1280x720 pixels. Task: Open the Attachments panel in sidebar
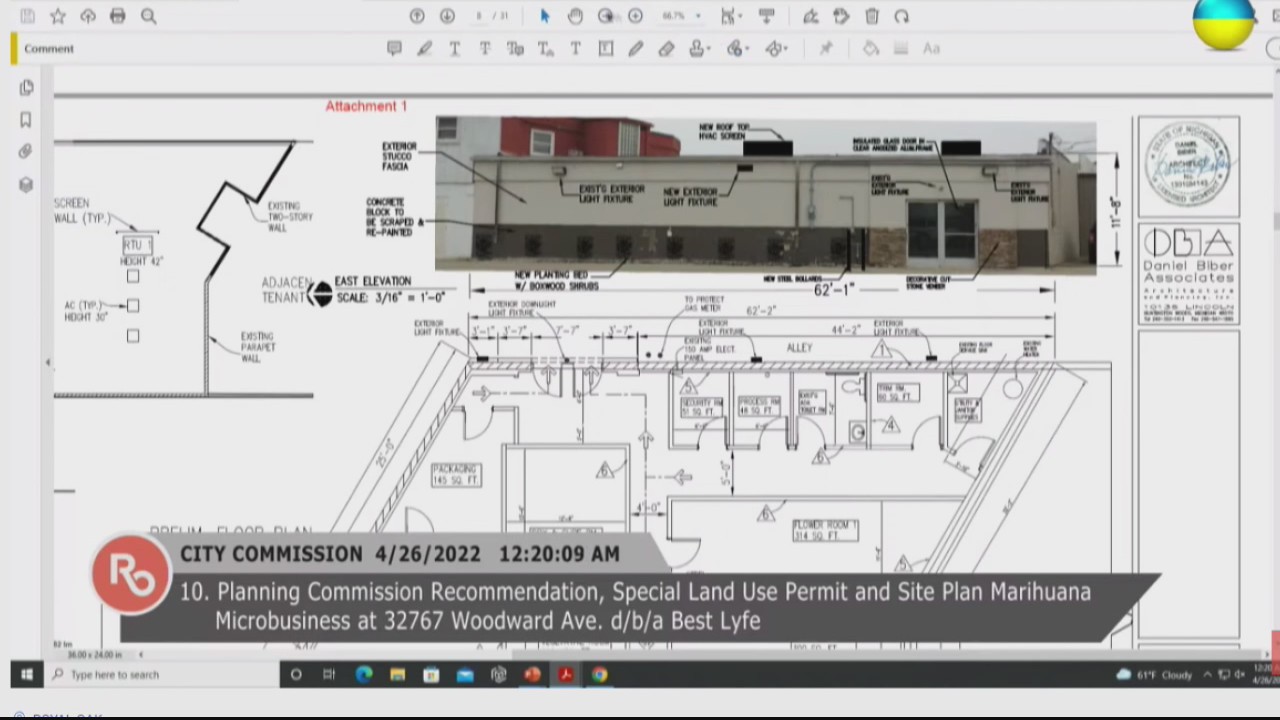click(x=26, y=152)
